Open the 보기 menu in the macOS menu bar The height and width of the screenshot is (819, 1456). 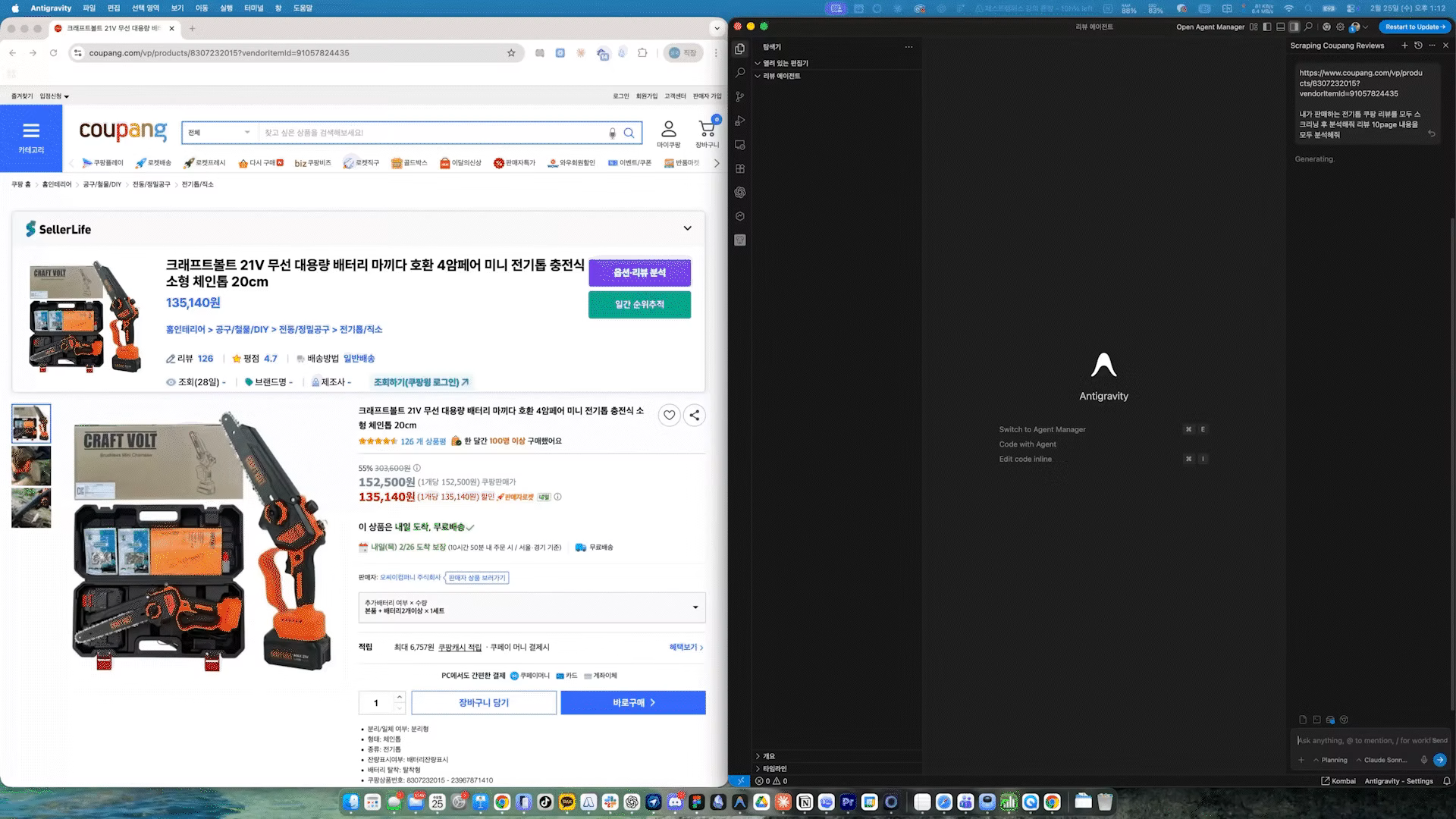pyautogui.click(x=177, y=8)
